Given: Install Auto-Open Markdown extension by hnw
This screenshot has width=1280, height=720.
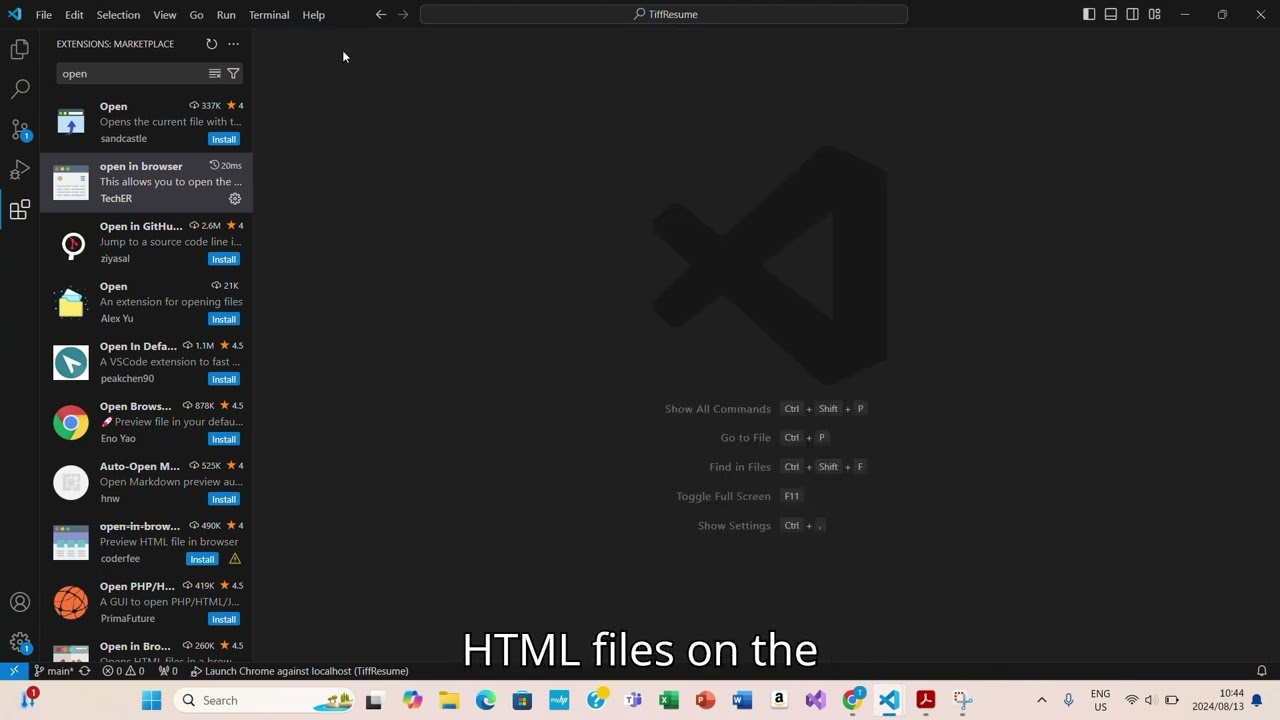Looking at the screenshot, I should point(224,499).
